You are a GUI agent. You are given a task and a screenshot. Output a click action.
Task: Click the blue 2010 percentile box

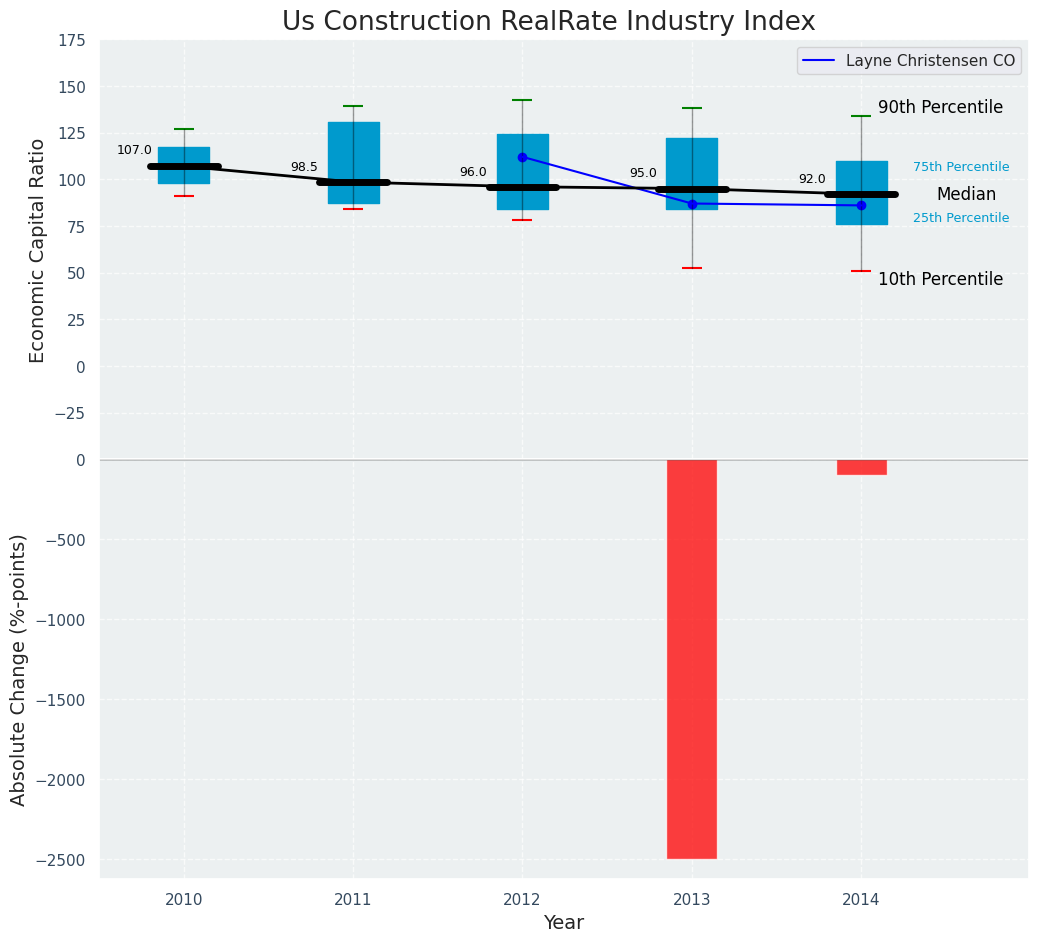point(184,166)
